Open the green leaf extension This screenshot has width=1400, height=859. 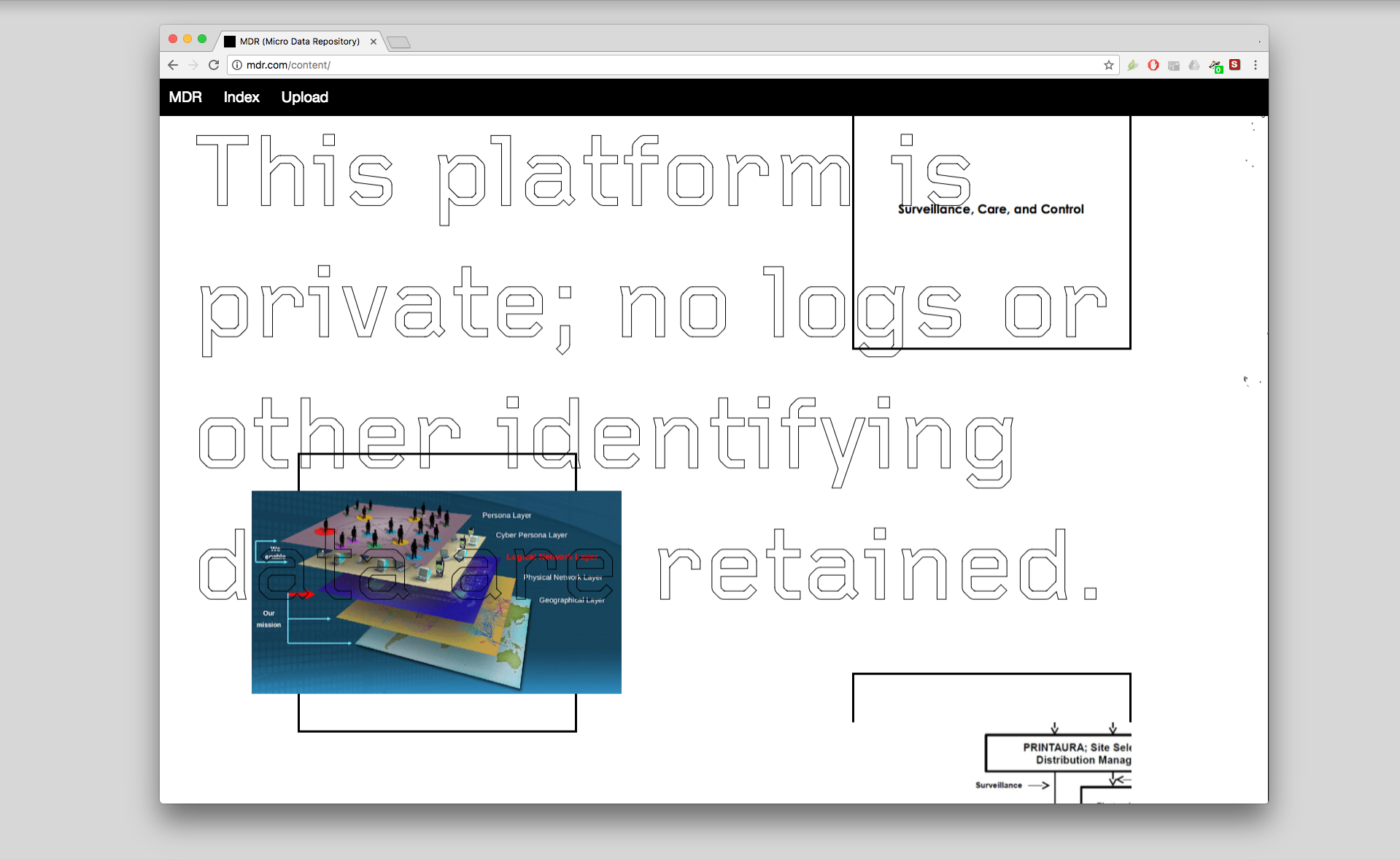(1132, 65)
